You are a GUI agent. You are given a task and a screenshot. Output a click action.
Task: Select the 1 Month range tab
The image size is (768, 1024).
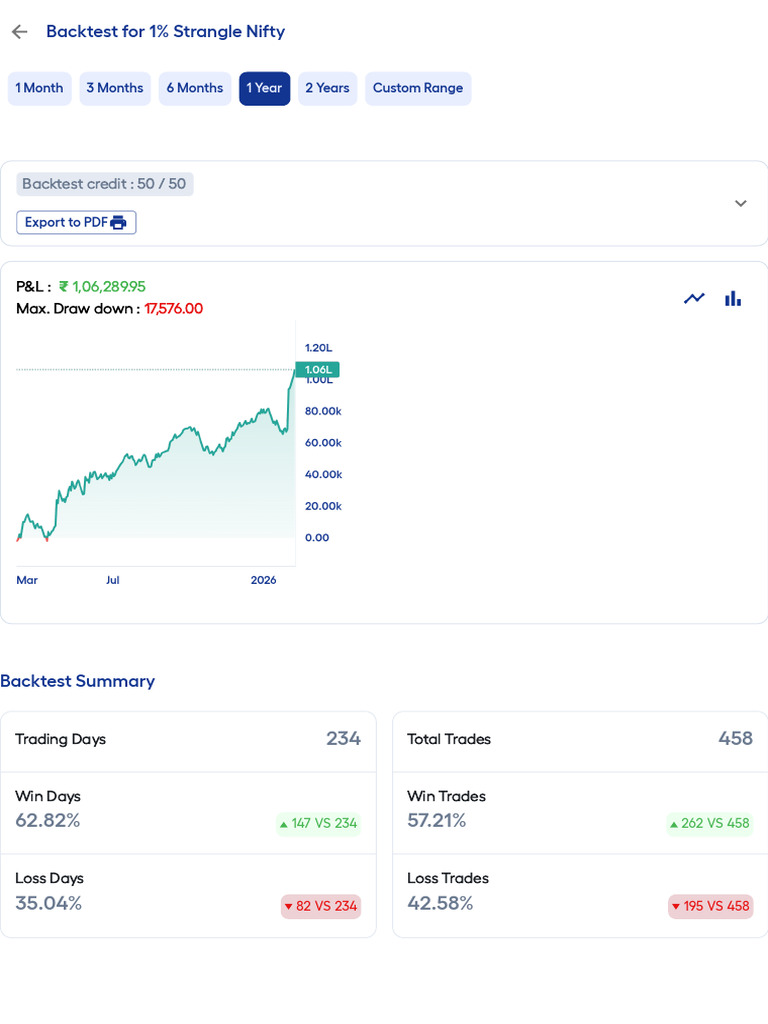click(39, 88)
